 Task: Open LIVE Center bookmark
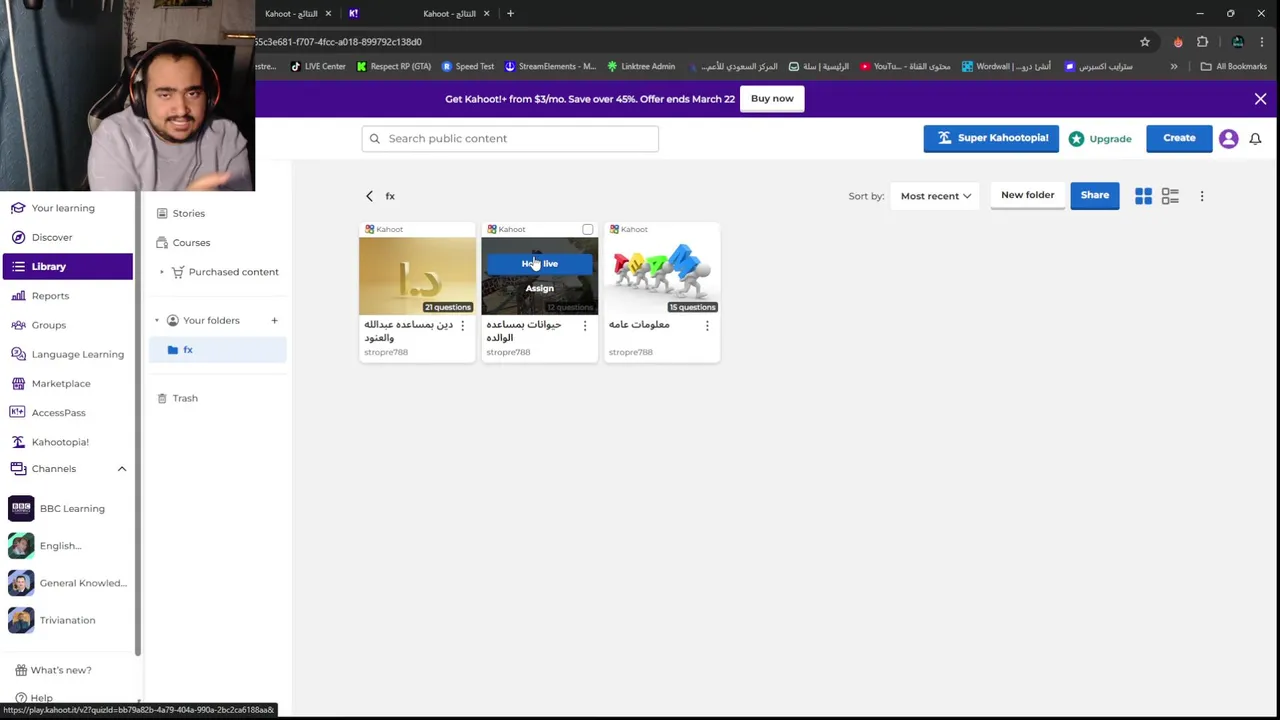pyautogui.click(x=318, y=67)
